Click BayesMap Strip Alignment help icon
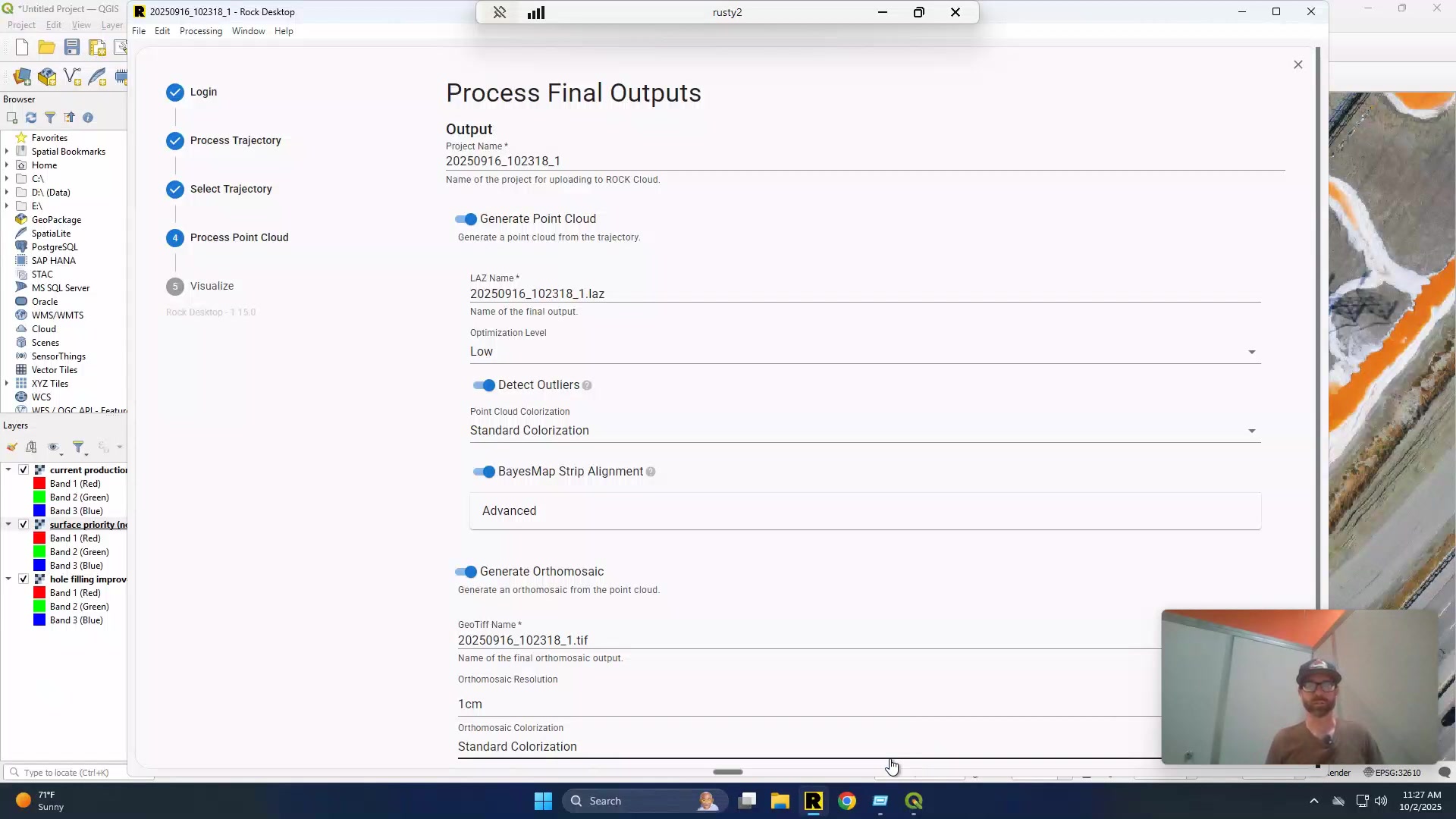 click(x=651, y=472)
